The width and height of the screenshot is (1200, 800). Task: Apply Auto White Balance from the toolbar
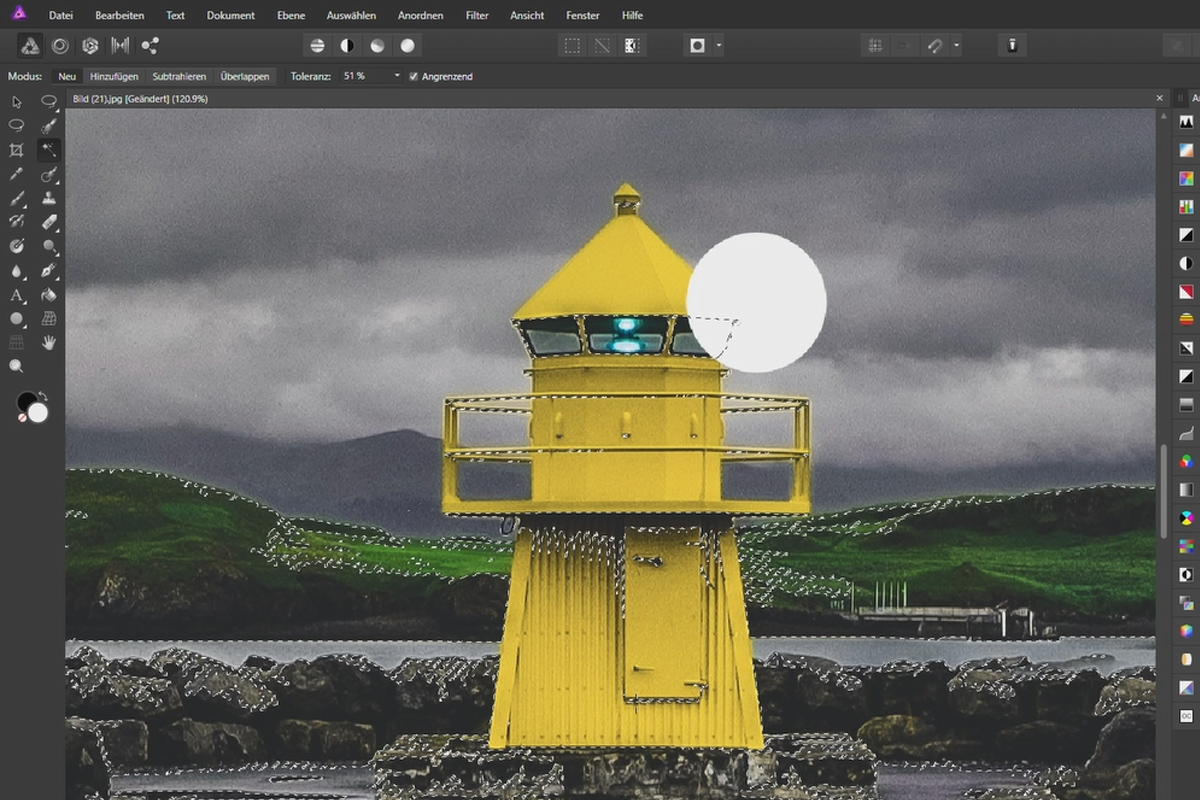click(407, 46)
